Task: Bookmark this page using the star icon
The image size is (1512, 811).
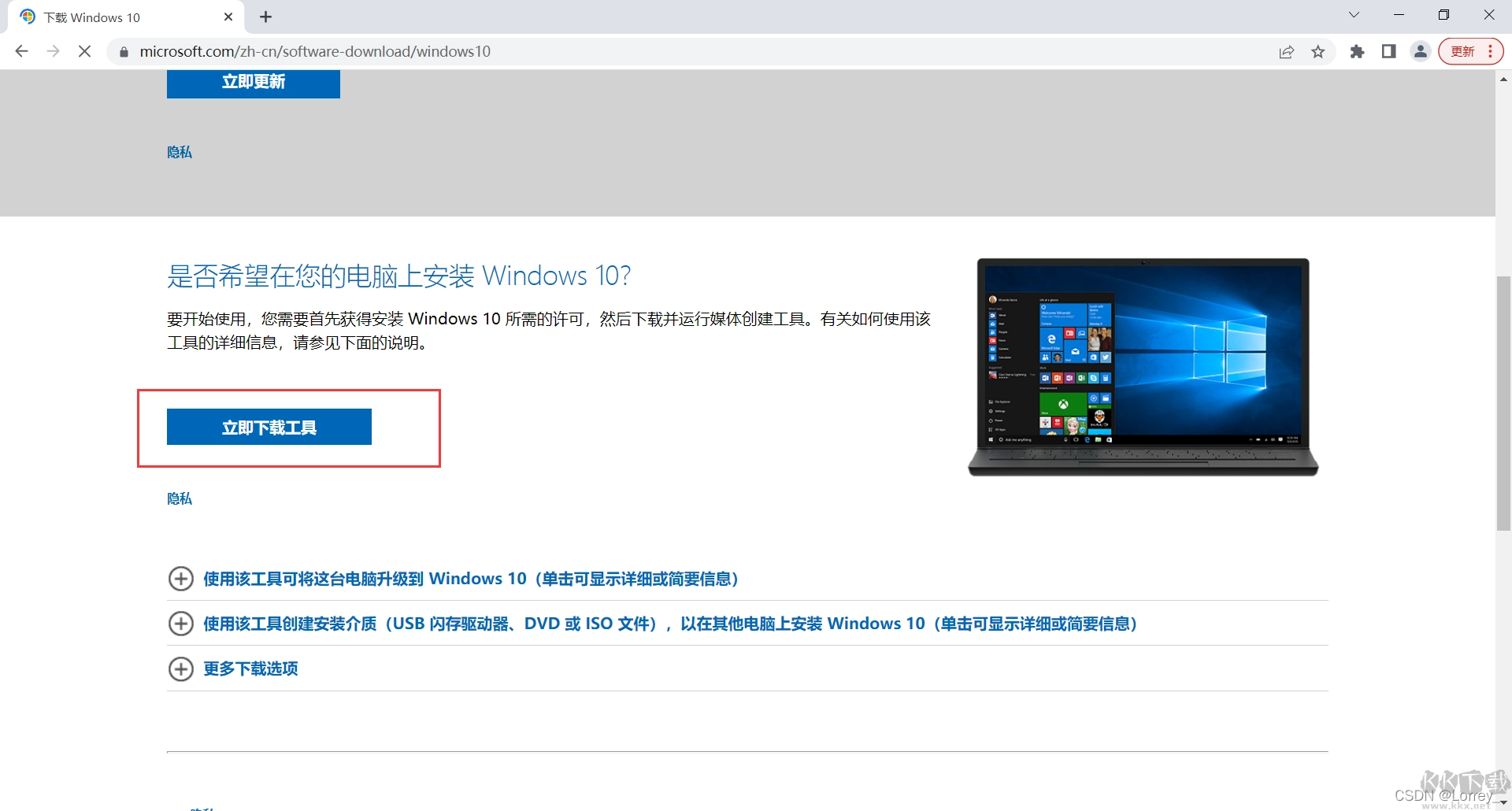Action: click(1319, 51)
